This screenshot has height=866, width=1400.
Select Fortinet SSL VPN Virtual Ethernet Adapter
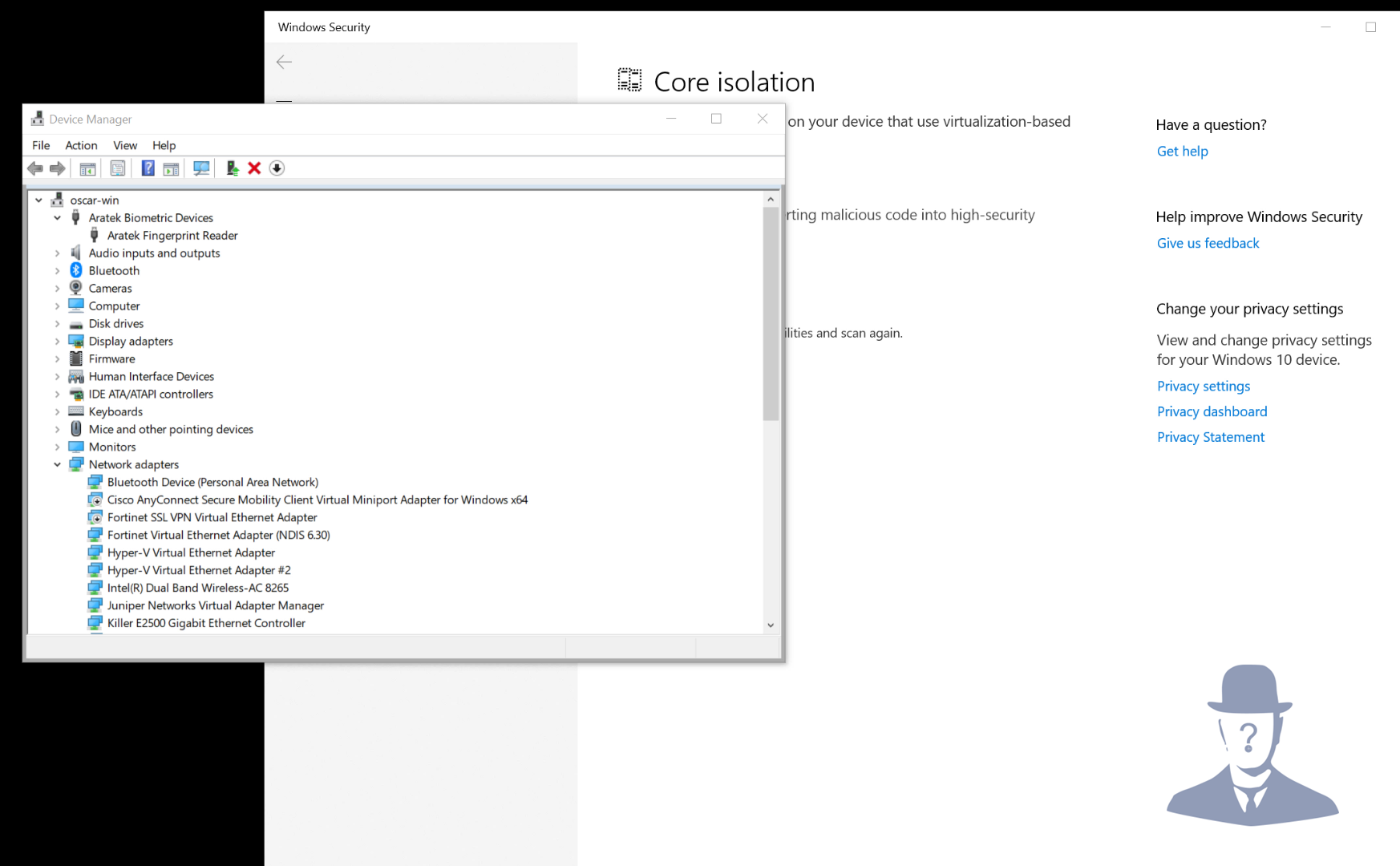pyautogui.click(x=212, y=517)
